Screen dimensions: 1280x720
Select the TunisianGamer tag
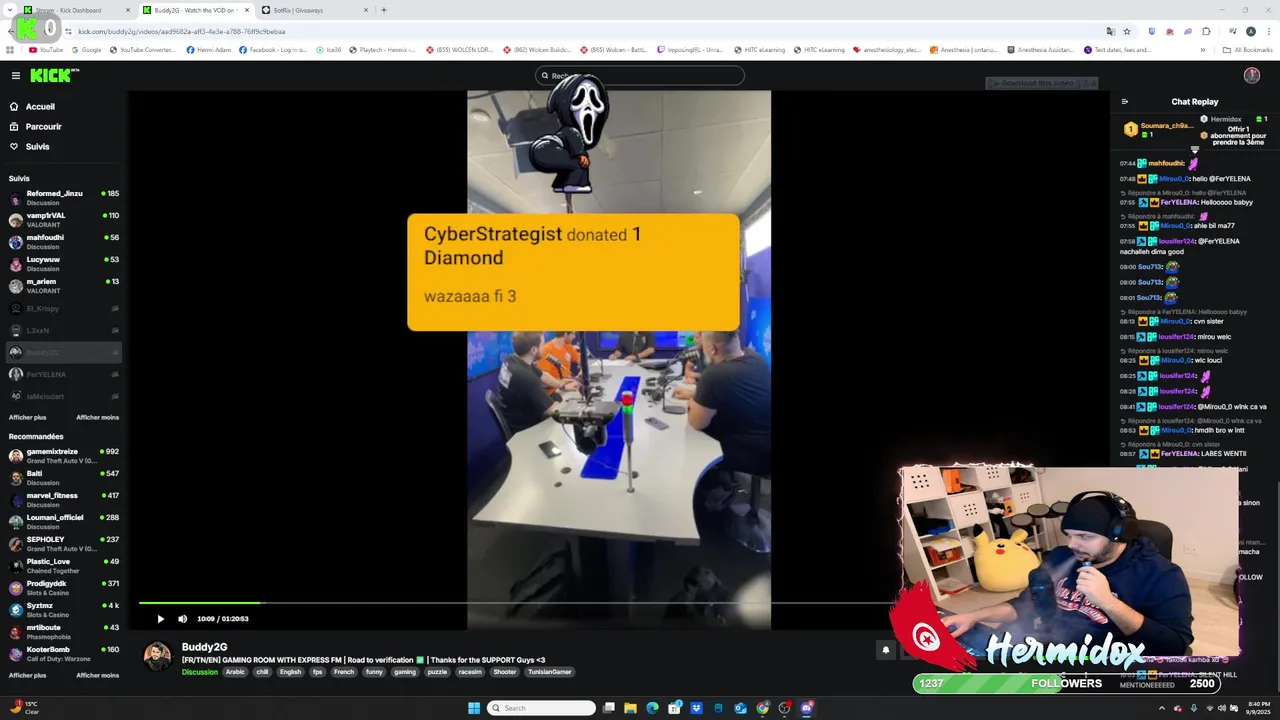549,672
